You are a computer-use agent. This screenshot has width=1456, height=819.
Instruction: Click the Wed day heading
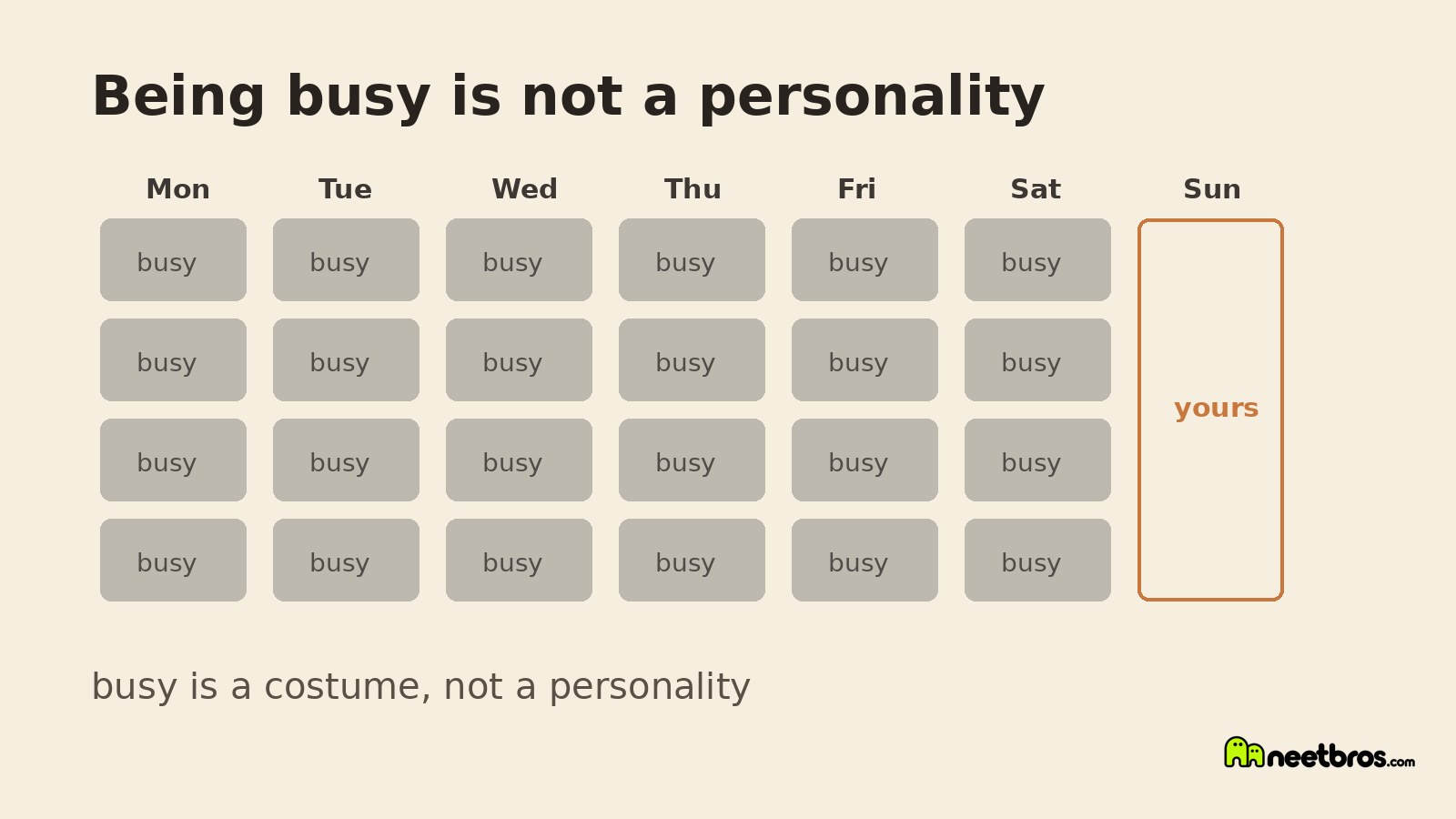click(524, 188)
